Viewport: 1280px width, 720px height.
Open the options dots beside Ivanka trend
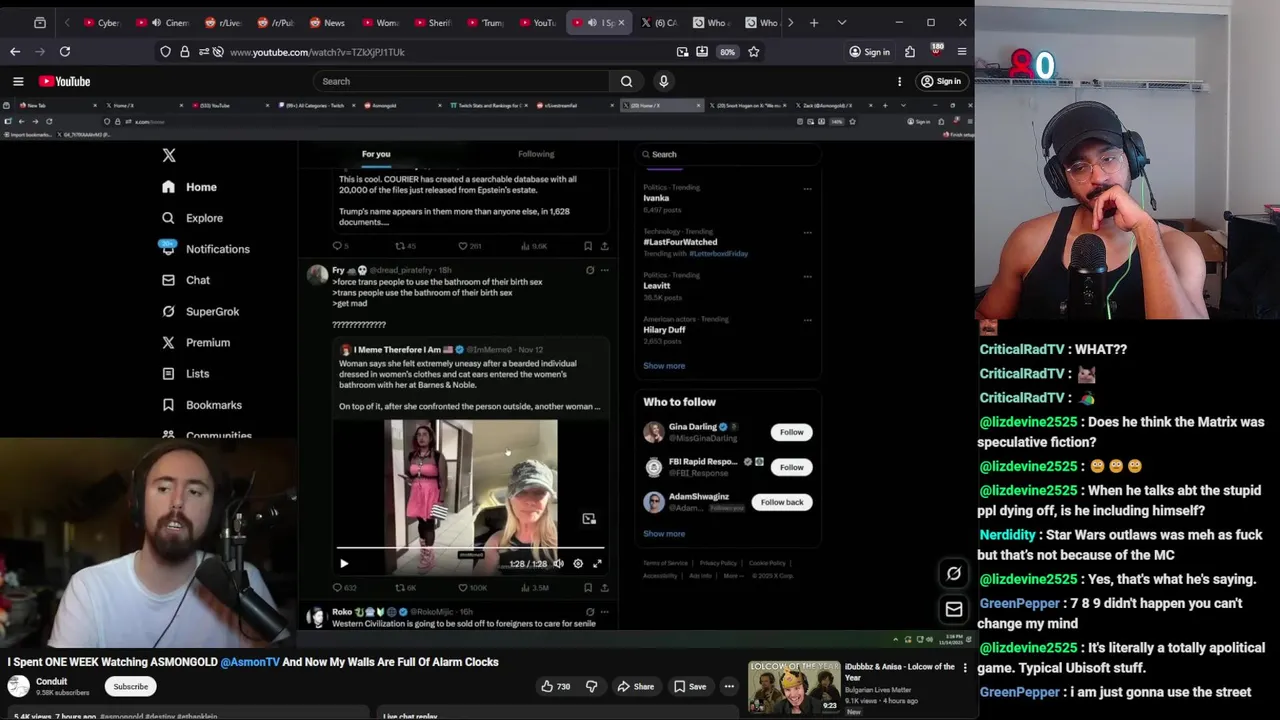click(x=807, y=188)
